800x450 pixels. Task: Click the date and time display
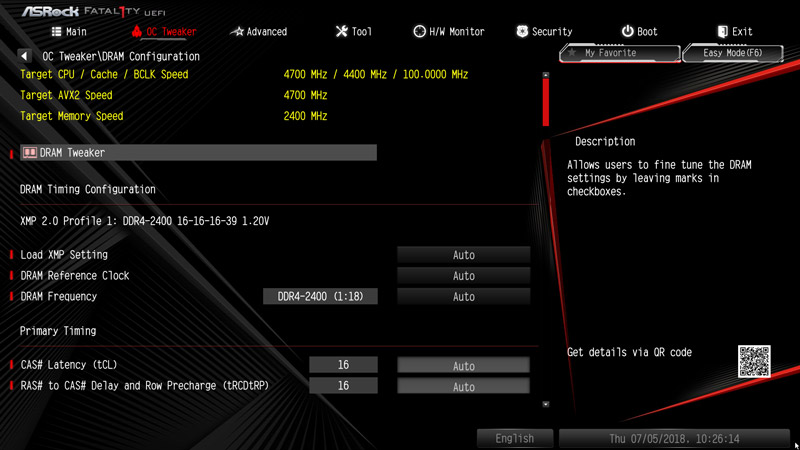coord(674,438)
